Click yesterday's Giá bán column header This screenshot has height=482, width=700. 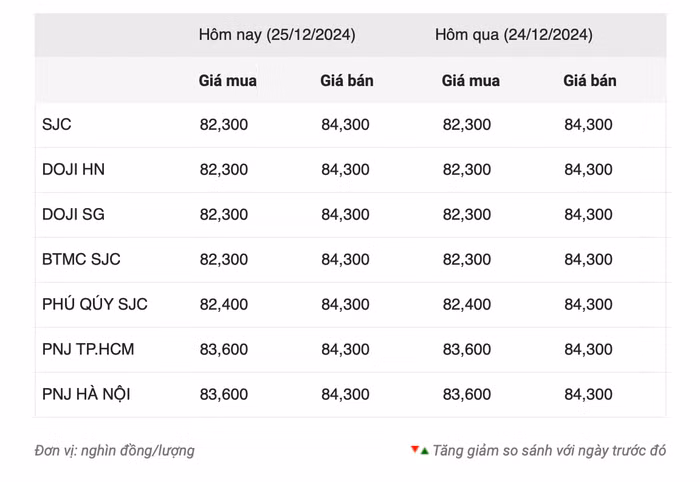590,81
